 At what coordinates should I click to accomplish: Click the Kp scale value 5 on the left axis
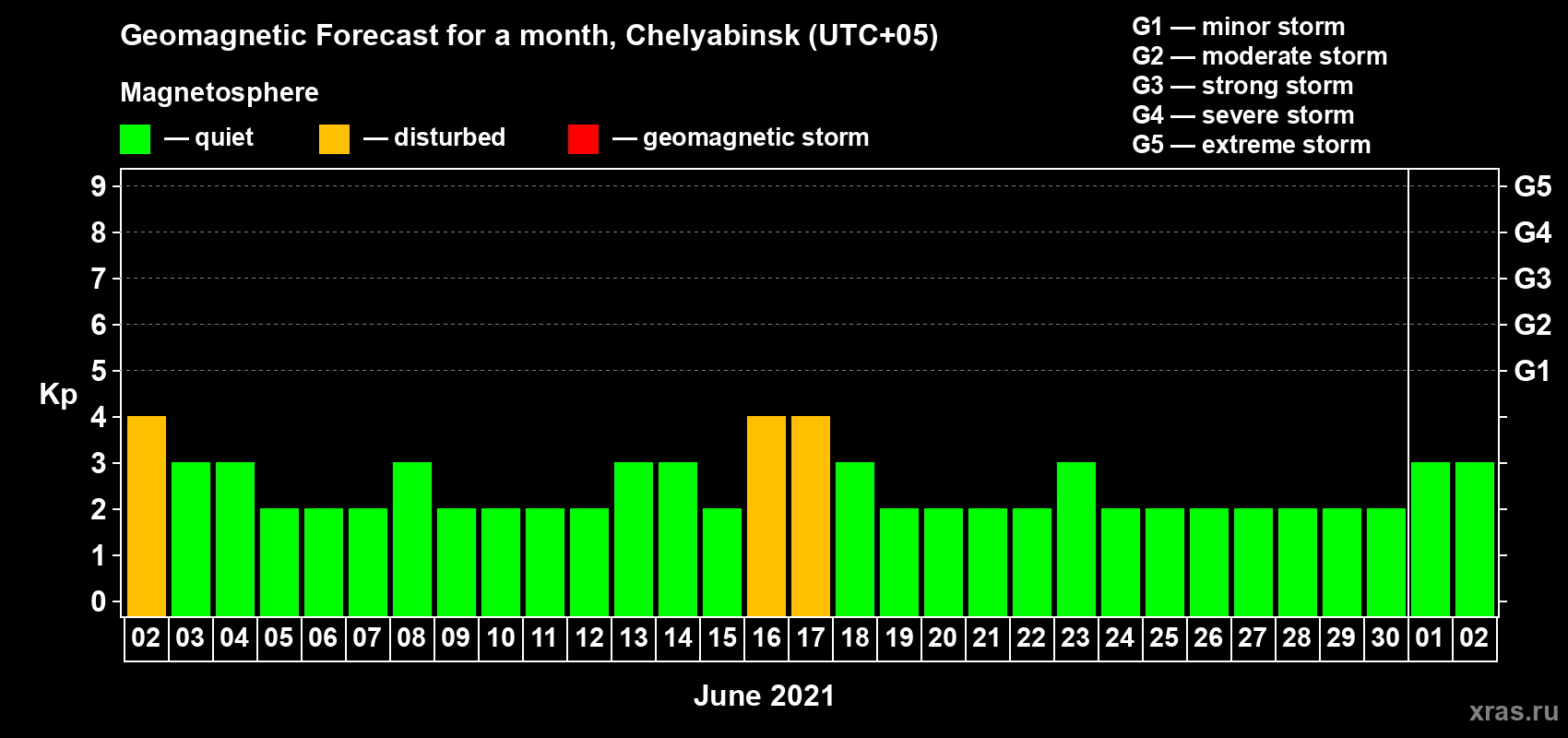99,371
